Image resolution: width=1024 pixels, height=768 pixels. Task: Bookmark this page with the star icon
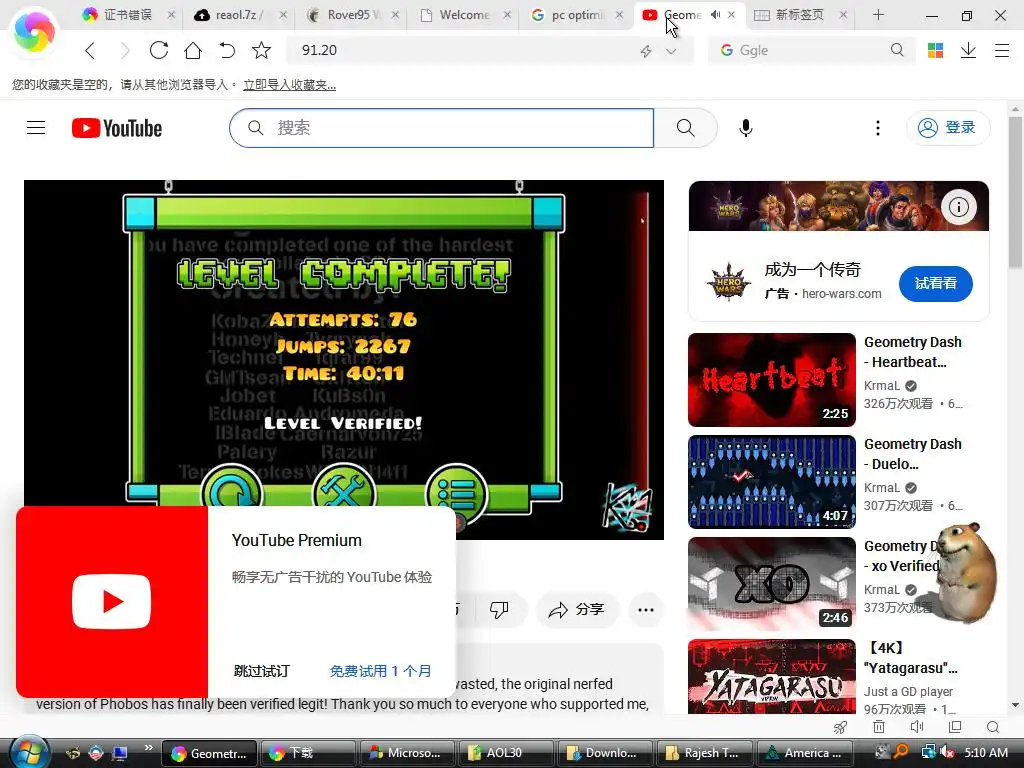(261, 50)
